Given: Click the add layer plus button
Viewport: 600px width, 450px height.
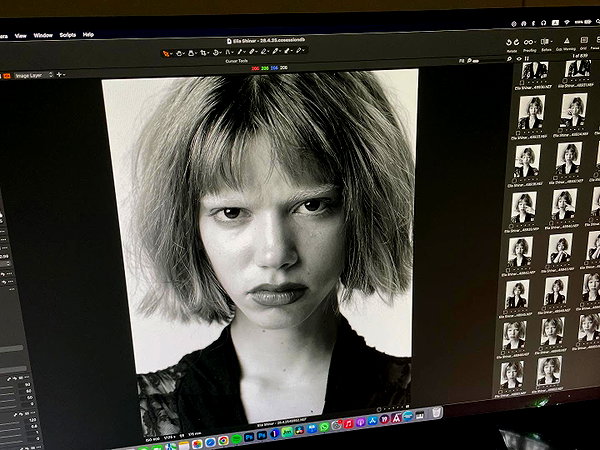Looking at the screenshot, I should (x=59, y=74).
